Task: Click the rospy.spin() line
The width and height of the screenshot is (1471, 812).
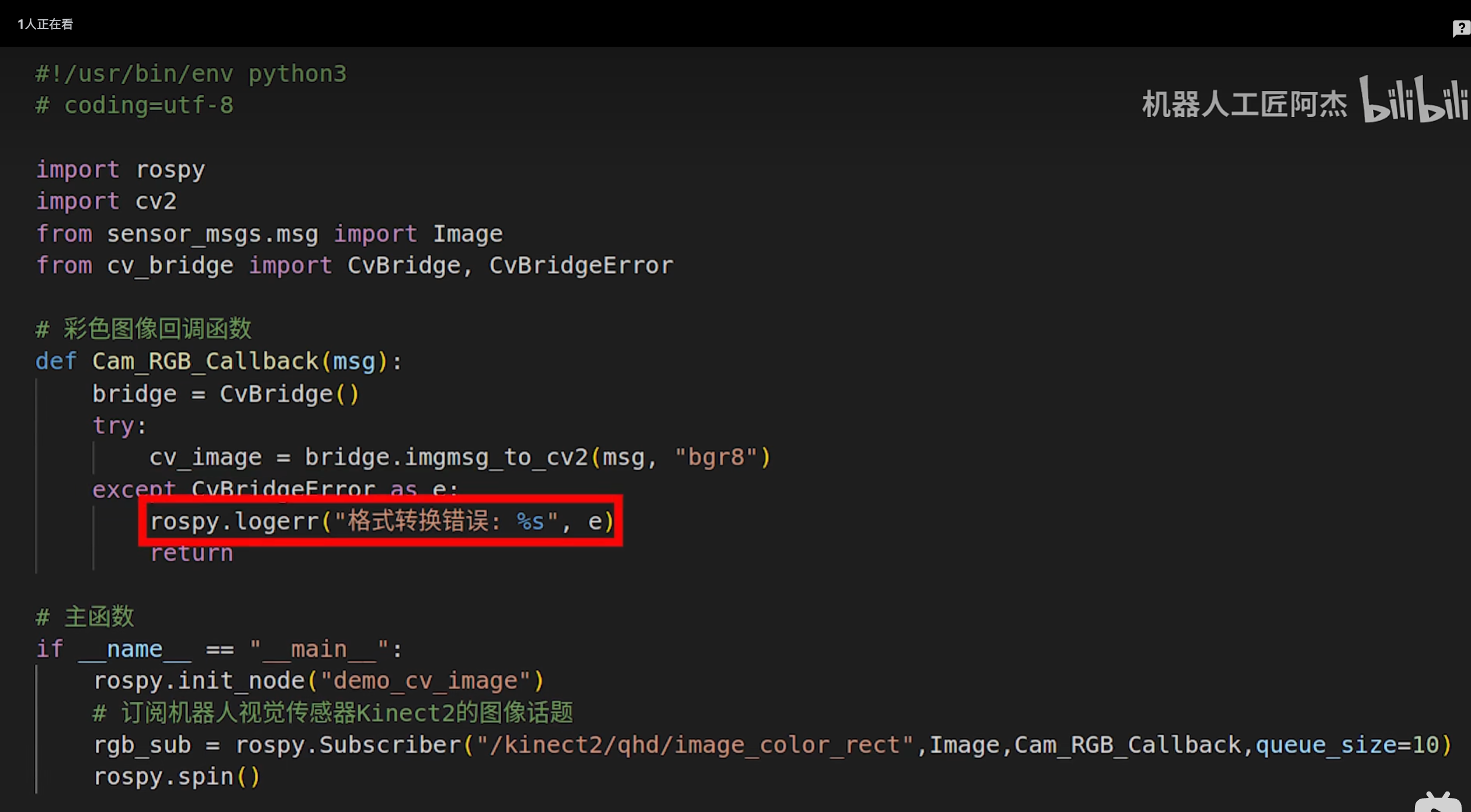Action: [176, 777]
